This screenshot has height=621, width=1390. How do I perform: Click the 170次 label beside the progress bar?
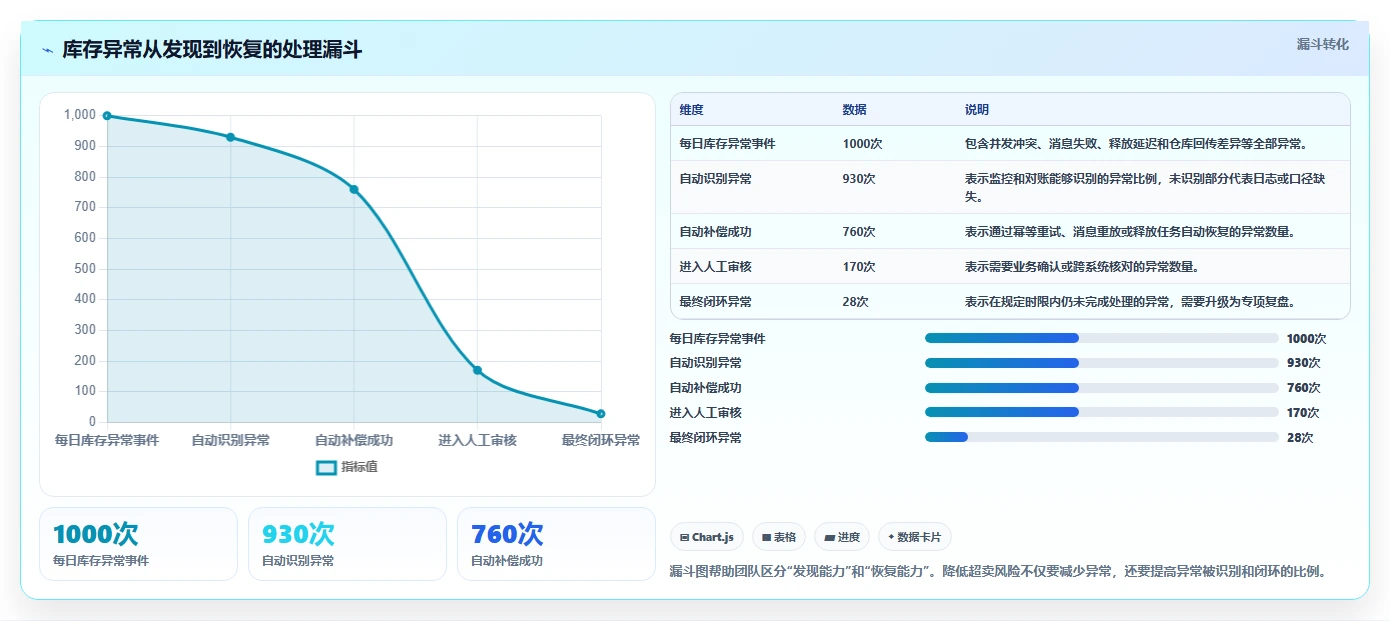tap(1303, 413)
